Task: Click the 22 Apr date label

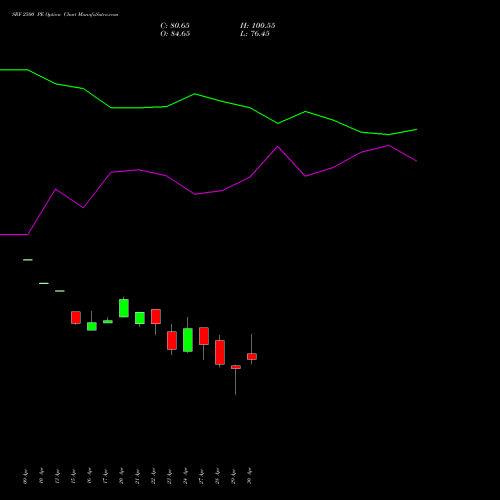Action: (x=153, y=476)
